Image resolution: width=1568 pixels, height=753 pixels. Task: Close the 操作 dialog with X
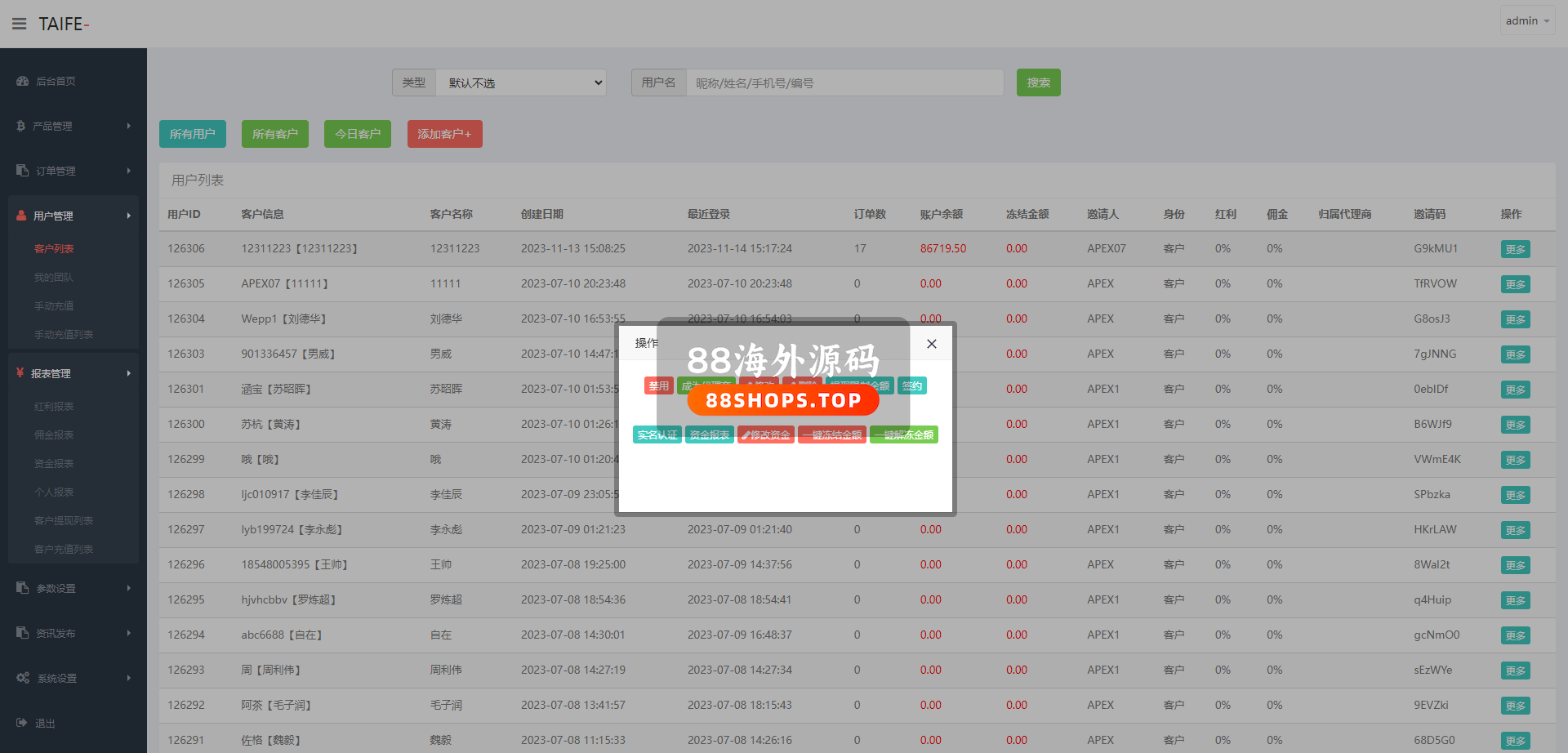(x=931, y=344)
